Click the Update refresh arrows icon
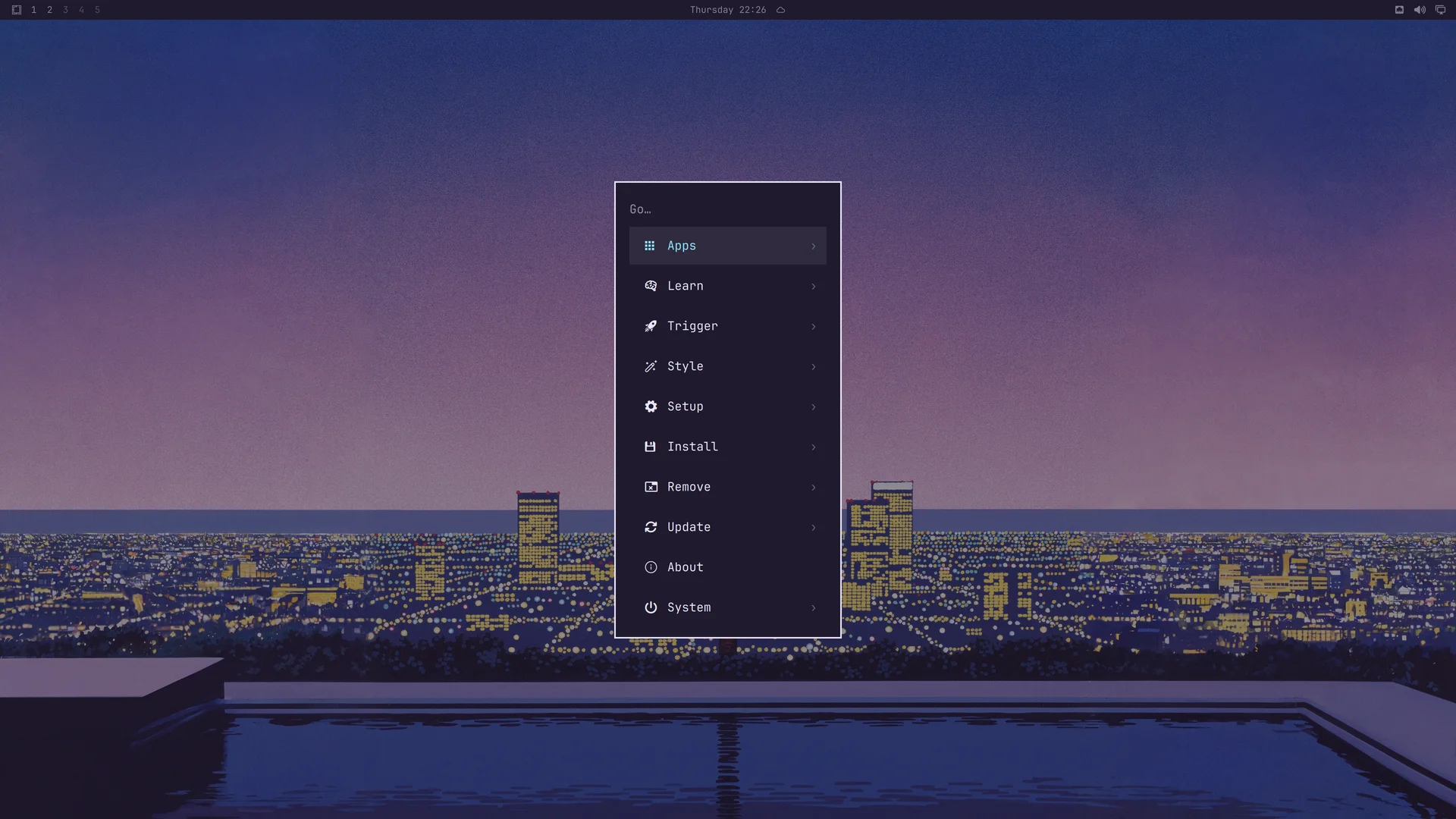The image size is (1456, 819). click(651, 527)
